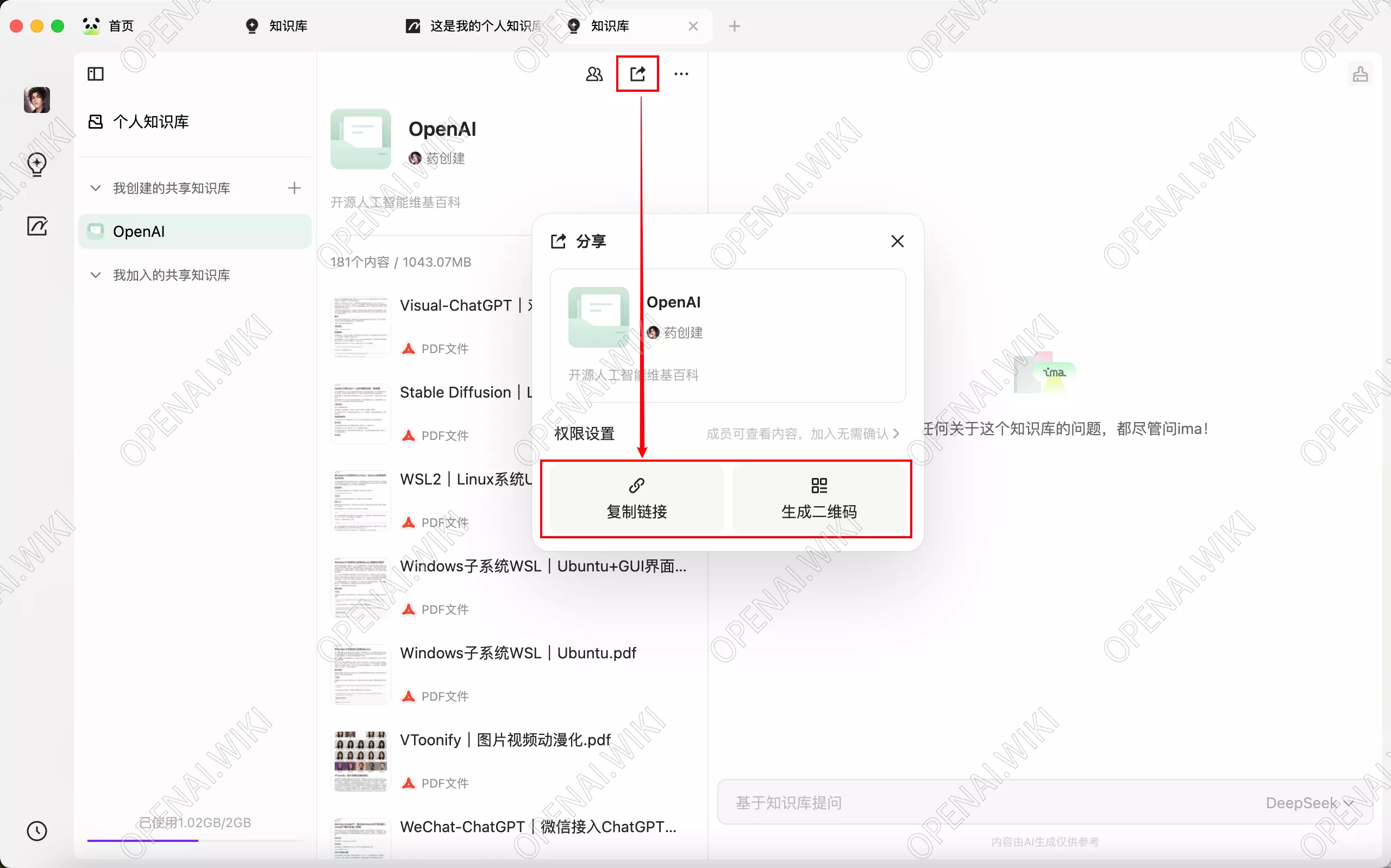The width and height of the screenshot is (1391, 868).
Task: Click the broom clear-chat icon
Action: [1360, 74]
